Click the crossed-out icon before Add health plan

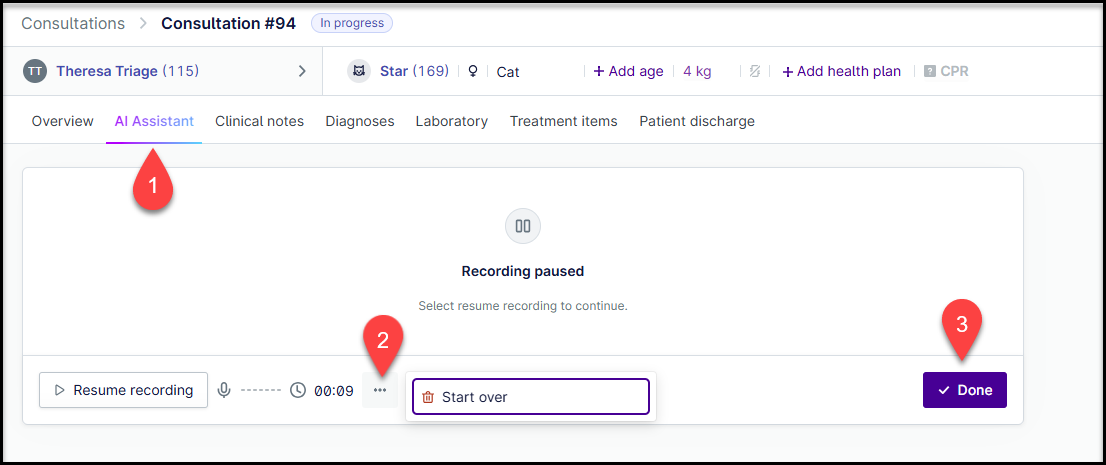[x=755, y=71]
